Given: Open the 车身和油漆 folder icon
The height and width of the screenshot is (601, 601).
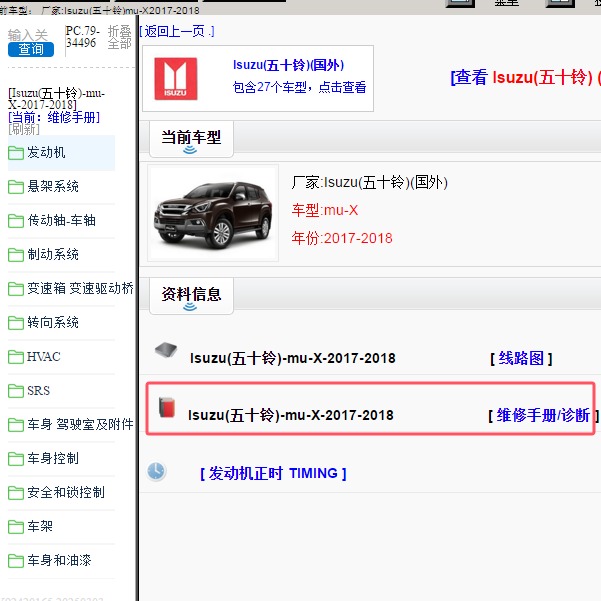Looking at the screenshot, I should point(16,561).
